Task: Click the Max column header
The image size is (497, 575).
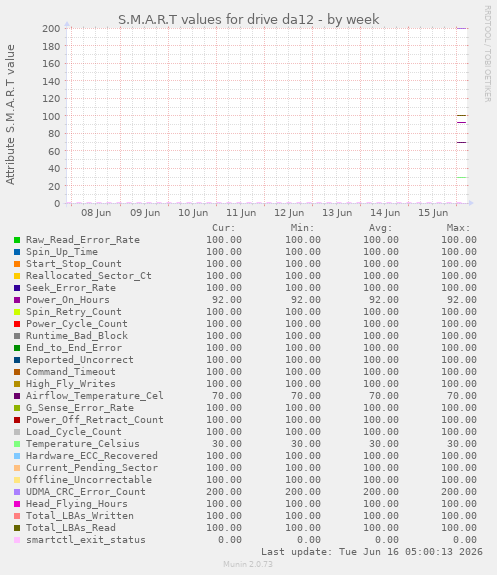Action: click(458, 228)
